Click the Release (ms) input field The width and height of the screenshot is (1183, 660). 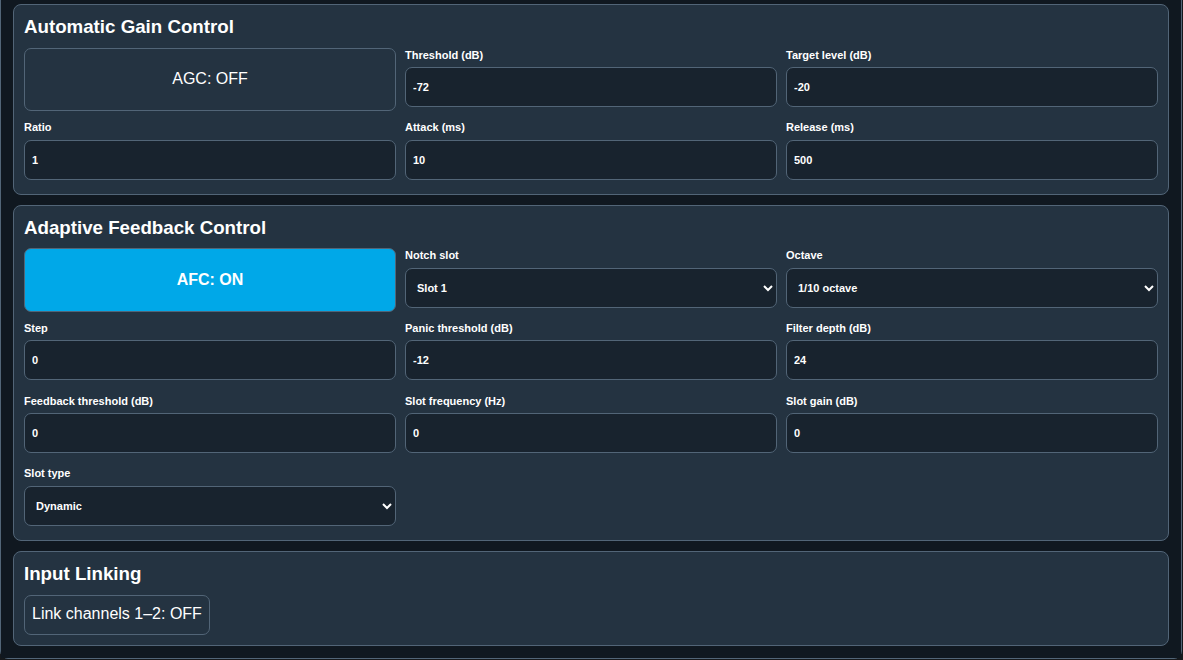972,160
